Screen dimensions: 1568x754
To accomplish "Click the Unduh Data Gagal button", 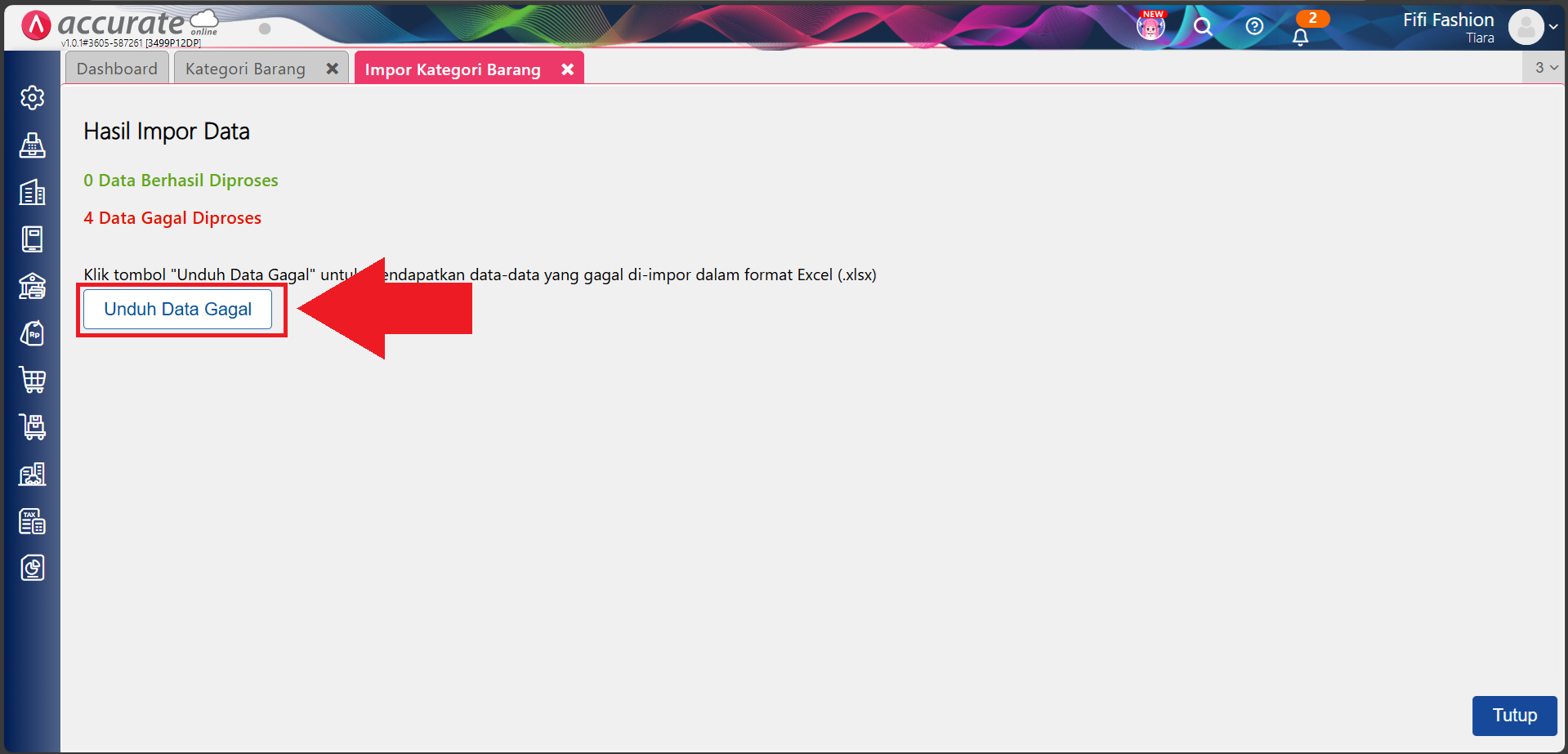I will pos(177,309).
